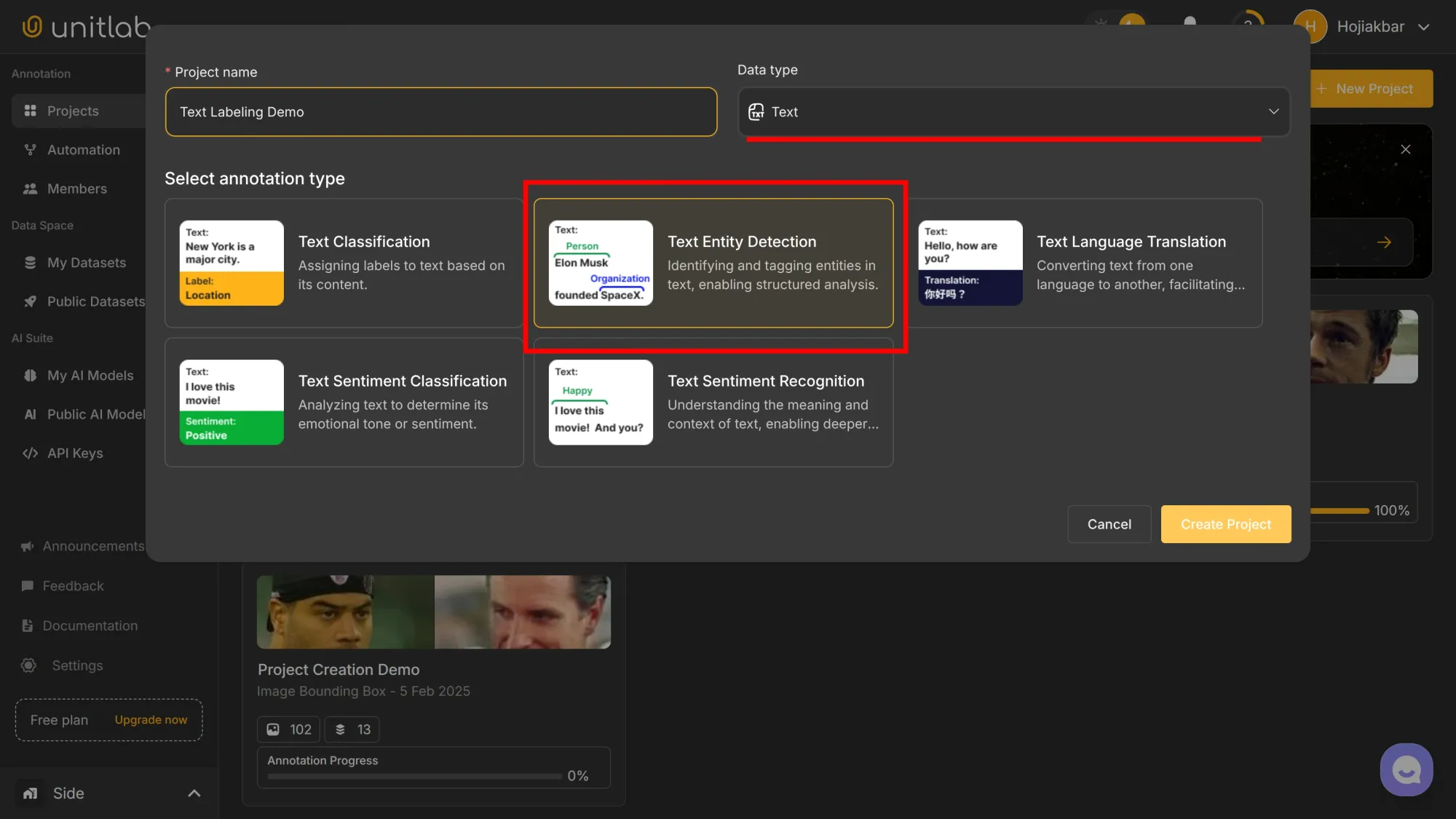Select the Text Entity Detection annotation type
1456x819 pixels.
click(x=713, y=264)
